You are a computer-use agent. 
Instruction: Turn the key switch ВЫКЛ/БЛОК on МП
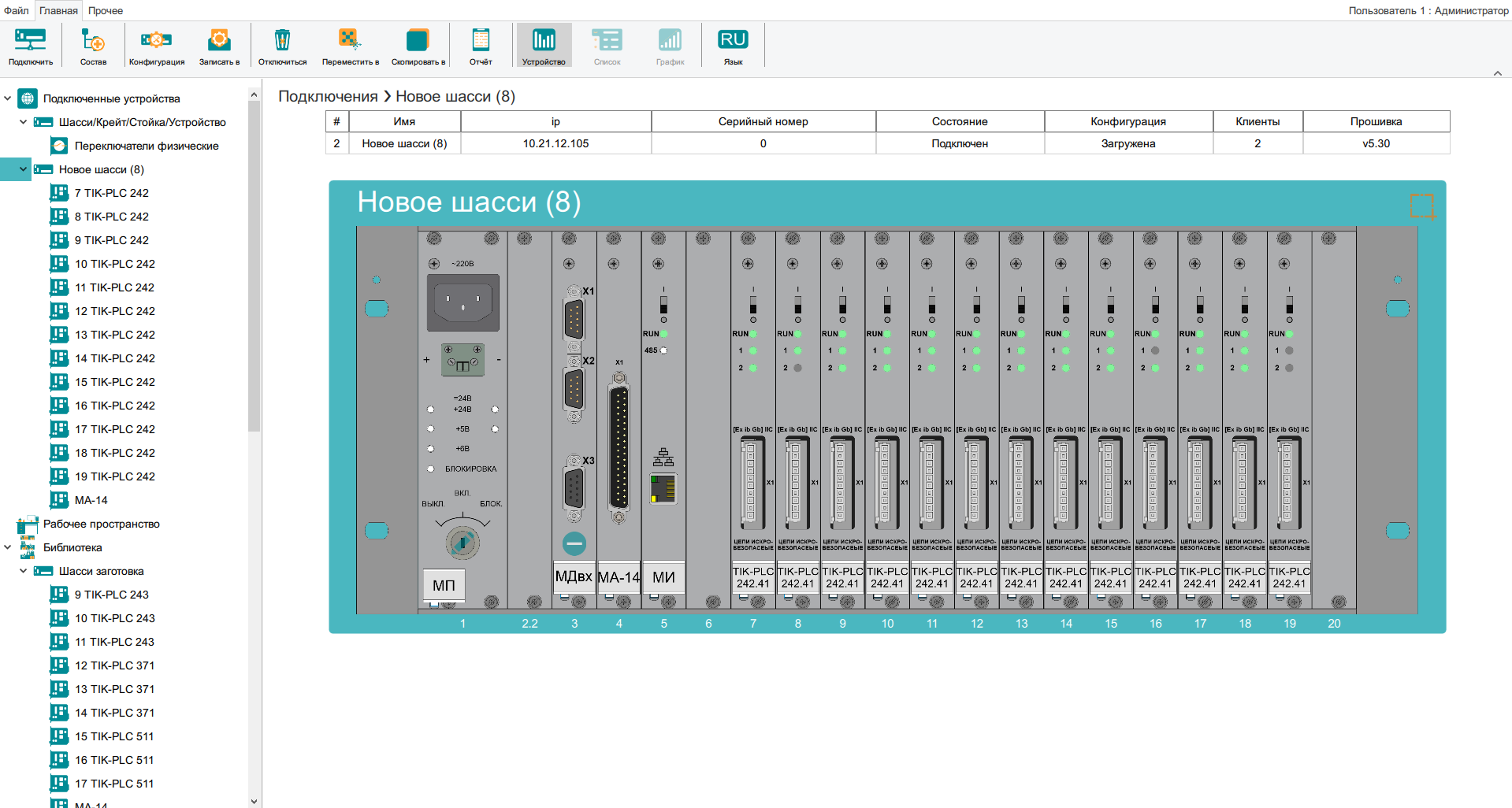coord(463,542)
